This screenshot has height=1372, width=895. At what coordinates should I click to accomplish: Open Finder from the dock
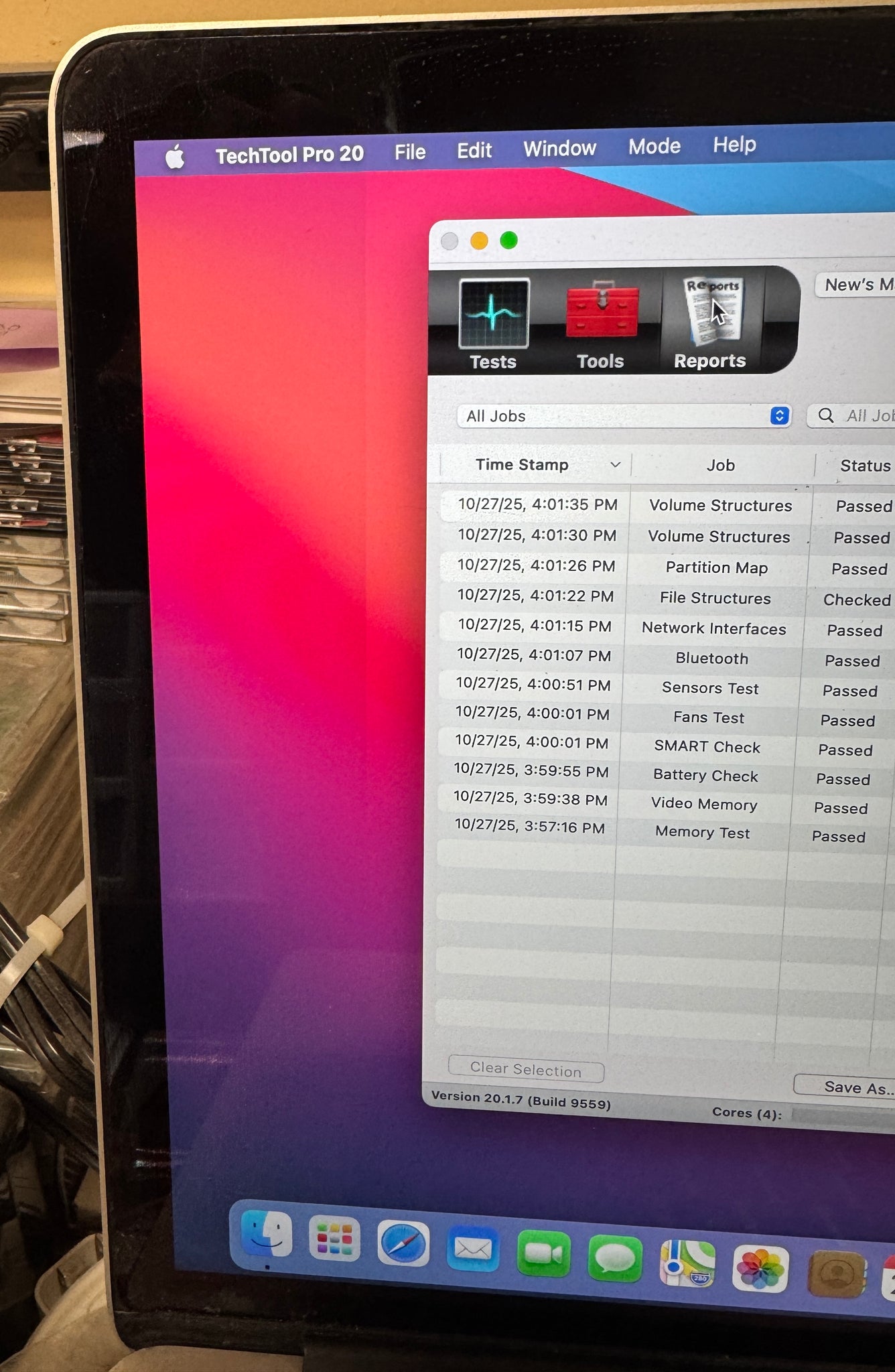point(267,1235)
